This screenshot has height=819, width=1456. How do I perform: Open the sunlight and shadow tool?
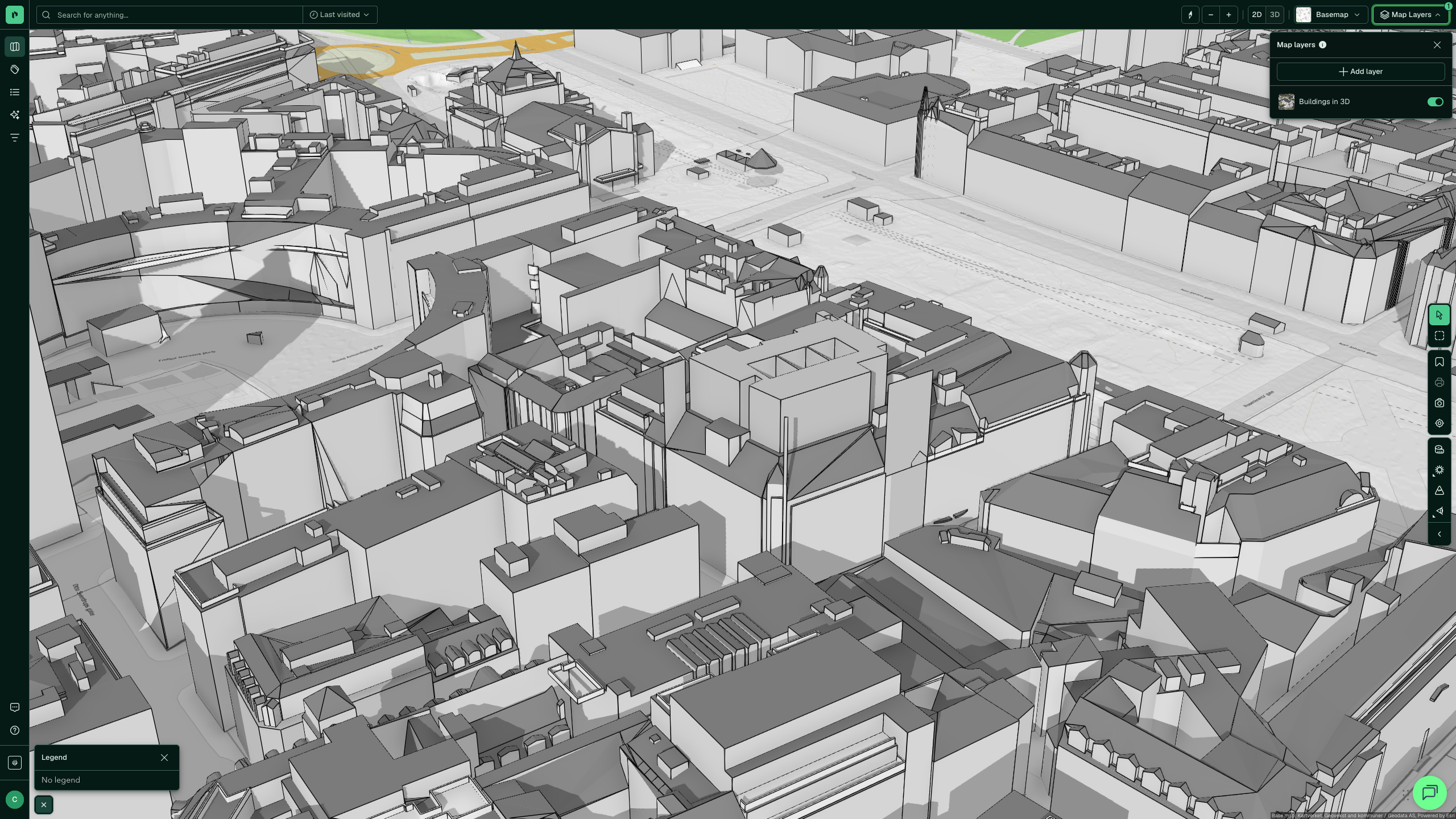[x=1440, y=470]
